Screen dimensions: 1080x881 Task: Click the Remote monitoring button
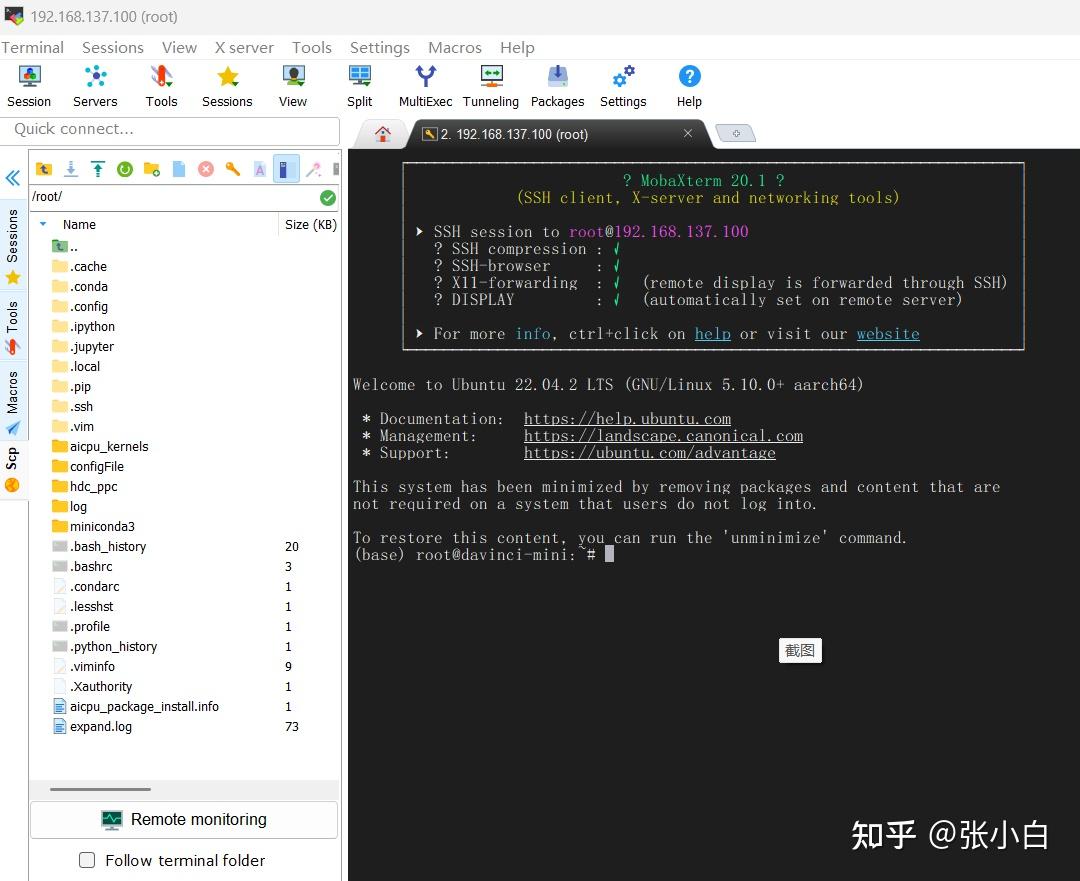coord(184,819)
